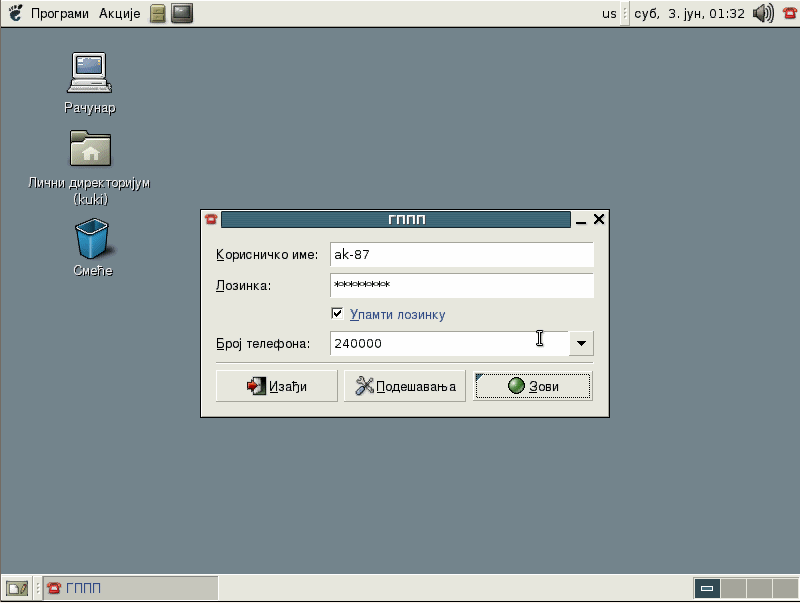Open Подешавања settings button
Image resolution: width=800 pixels, height=604 pixels.
(405, 386)
